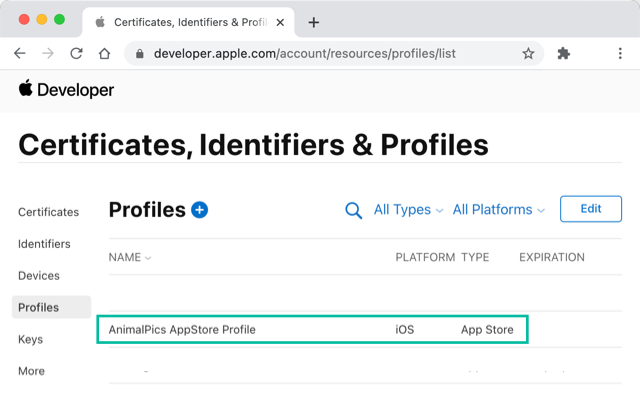
Task: Open Keys in the sidebar
Action: 30,339
